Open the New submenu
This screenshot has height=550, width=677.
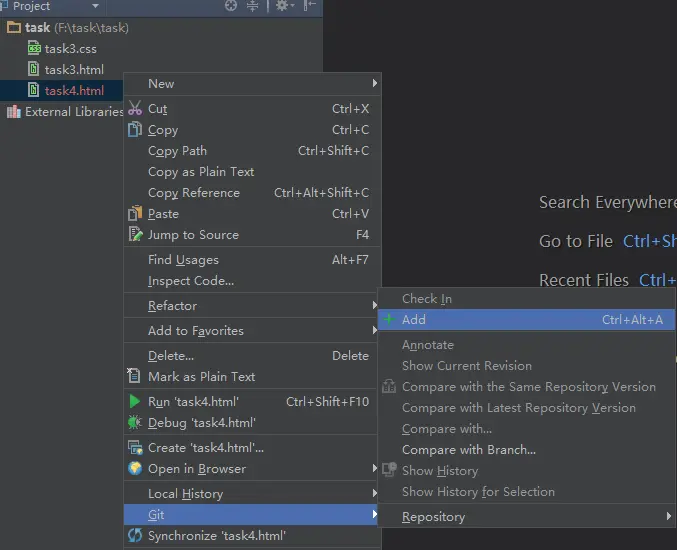[253, 83]
